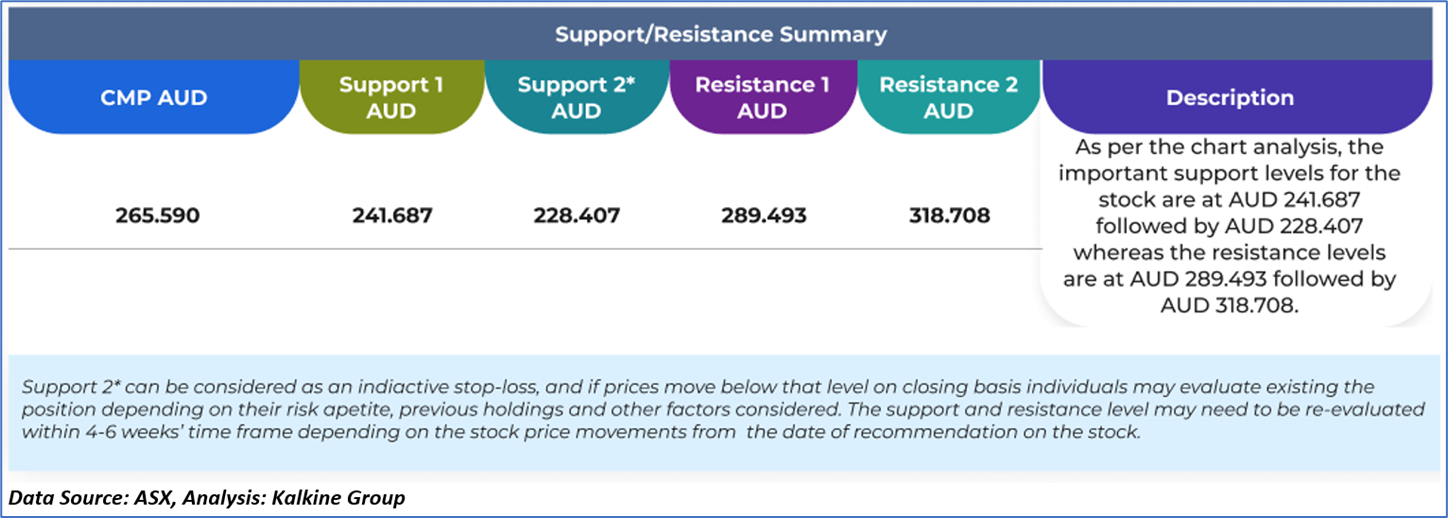Screen dimensions: 1448x518
Task: Click the "Data Source: ASX" caption
Action: coord(85,498)
